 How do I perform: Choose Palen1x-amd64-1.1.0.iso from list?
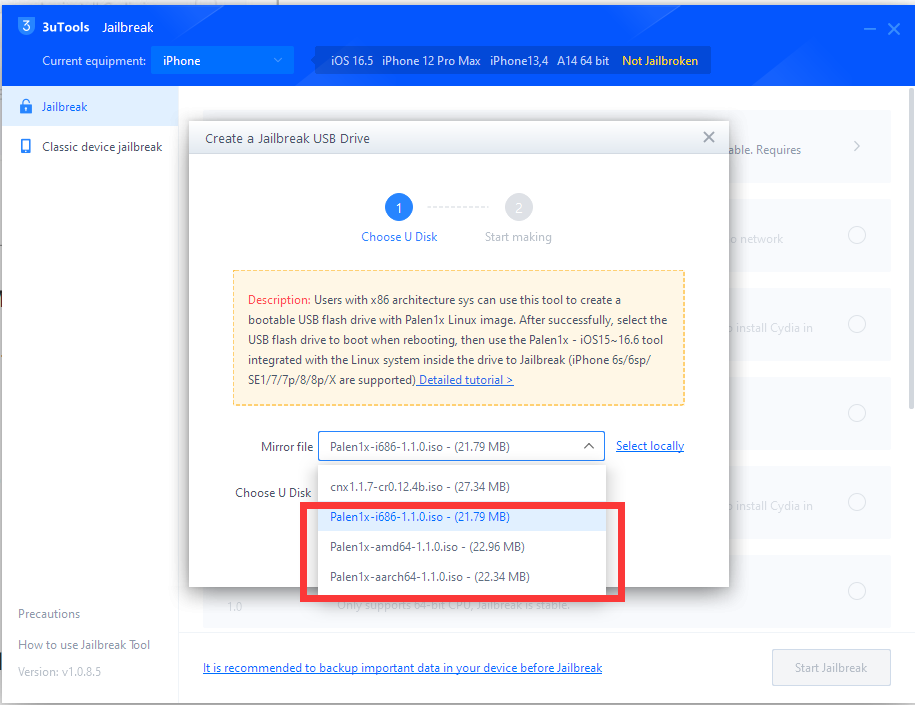[x=462, y=546]
